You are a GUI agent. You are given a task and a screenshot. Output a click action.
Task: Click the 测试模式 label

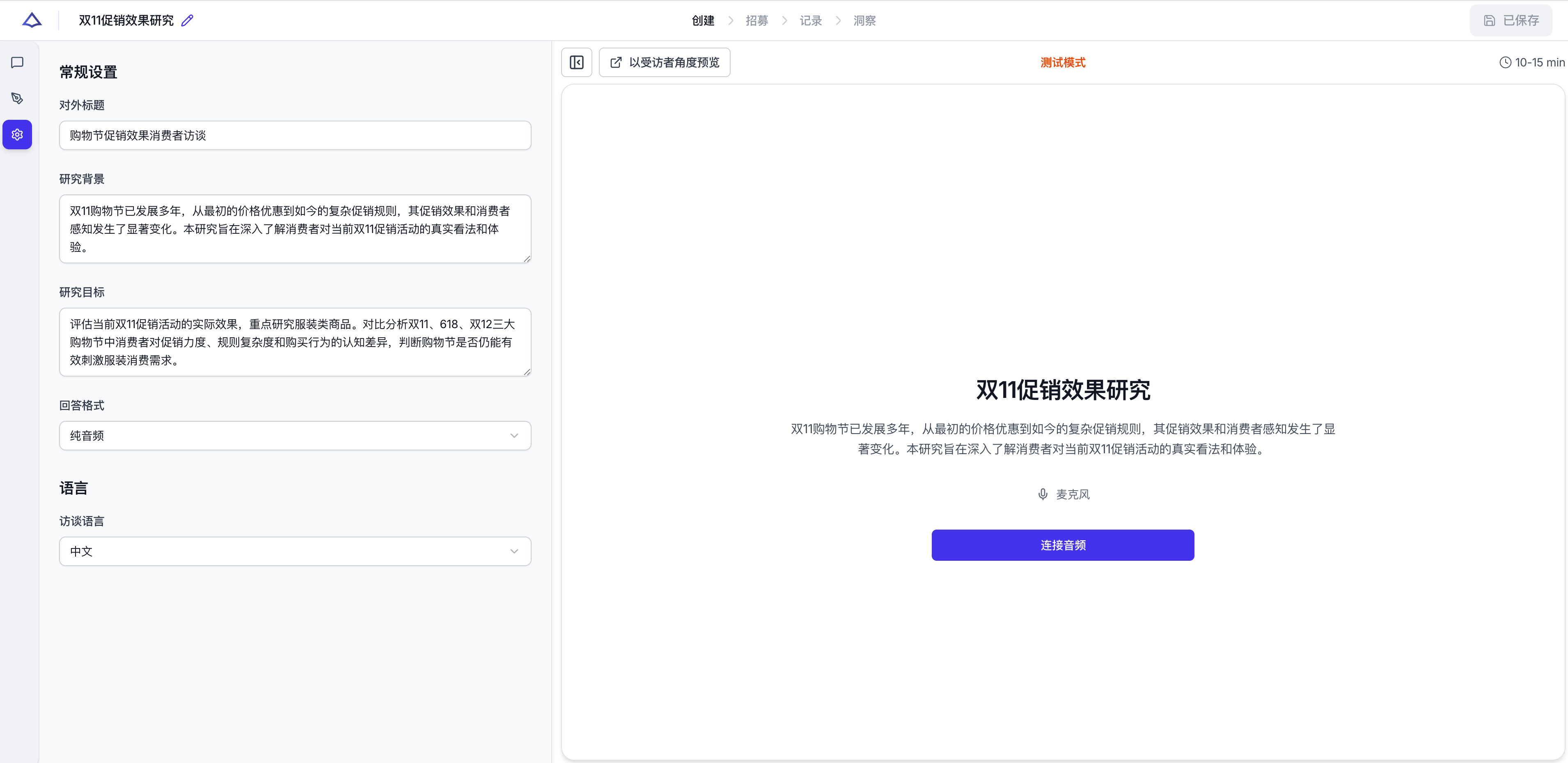(x=1063, y=63)
